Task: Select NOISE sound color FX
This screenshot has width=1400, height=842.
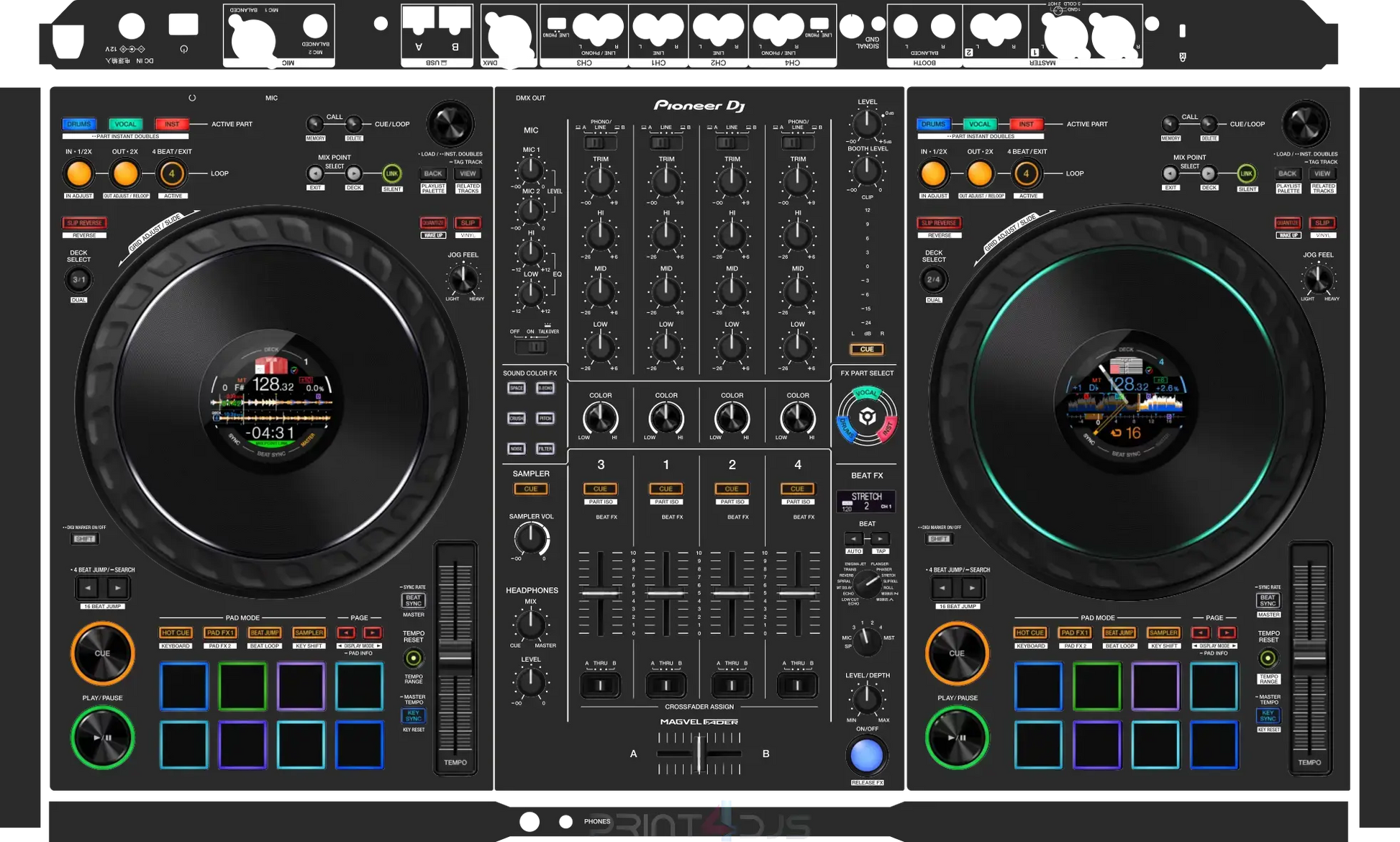Action: pos(517,448)
